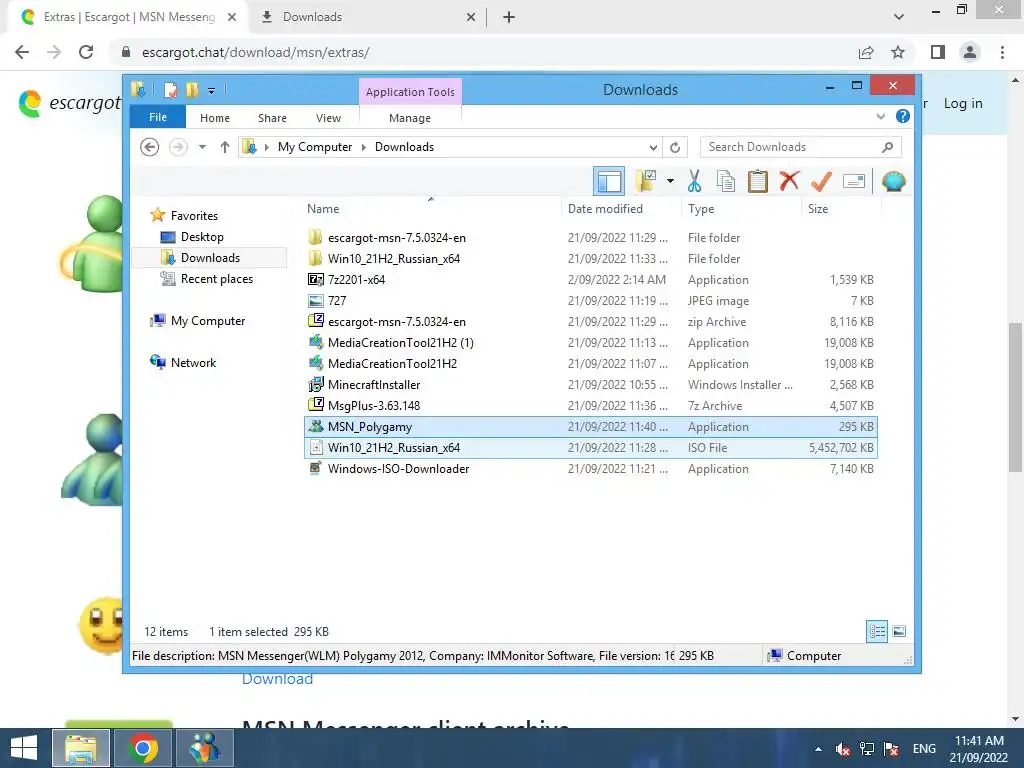
Task: Switch to details view button
Action: [x=877, y=631]
